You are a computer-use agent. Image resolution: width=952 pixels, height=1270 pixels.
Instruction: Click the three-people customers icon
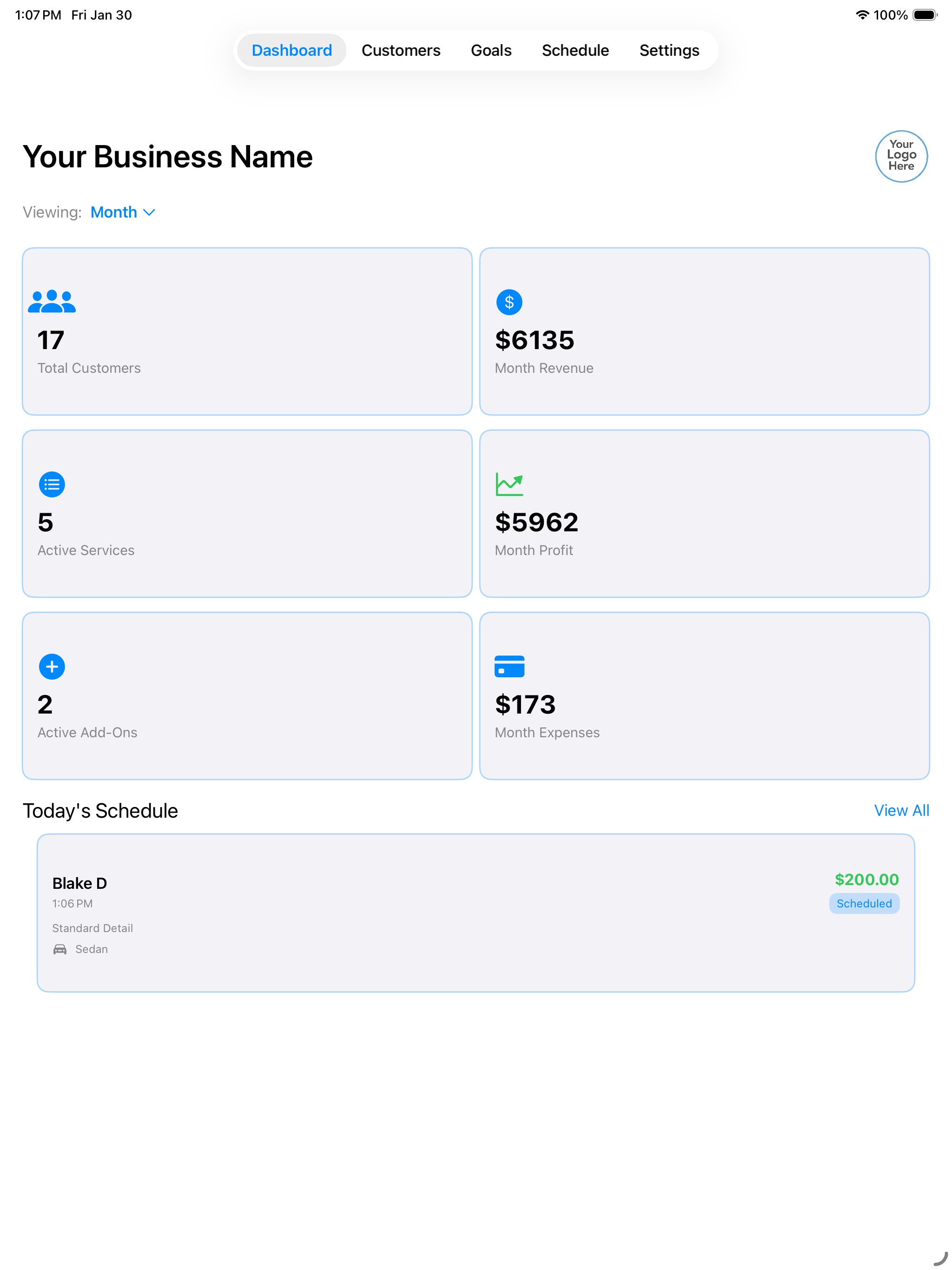click(52, 301)
